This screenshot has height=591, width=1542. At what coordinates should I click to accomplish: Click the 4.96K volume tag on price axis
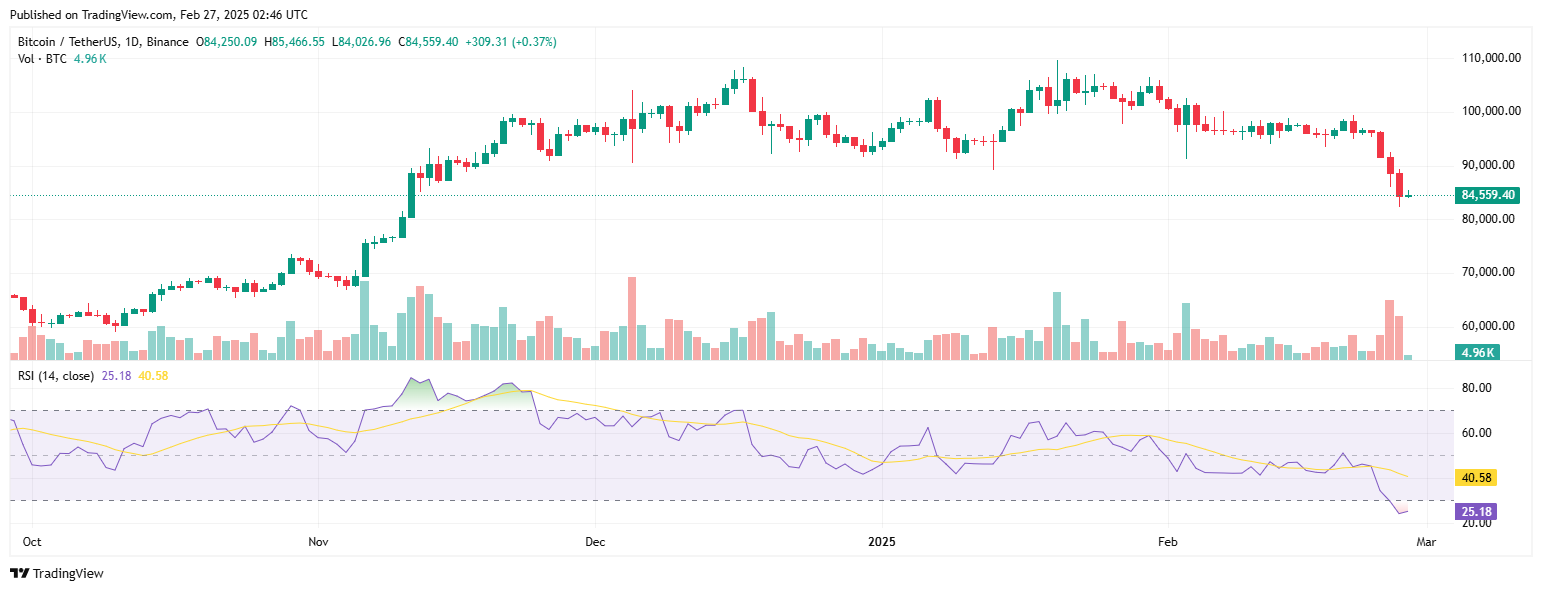click(x=1476, y=352)
